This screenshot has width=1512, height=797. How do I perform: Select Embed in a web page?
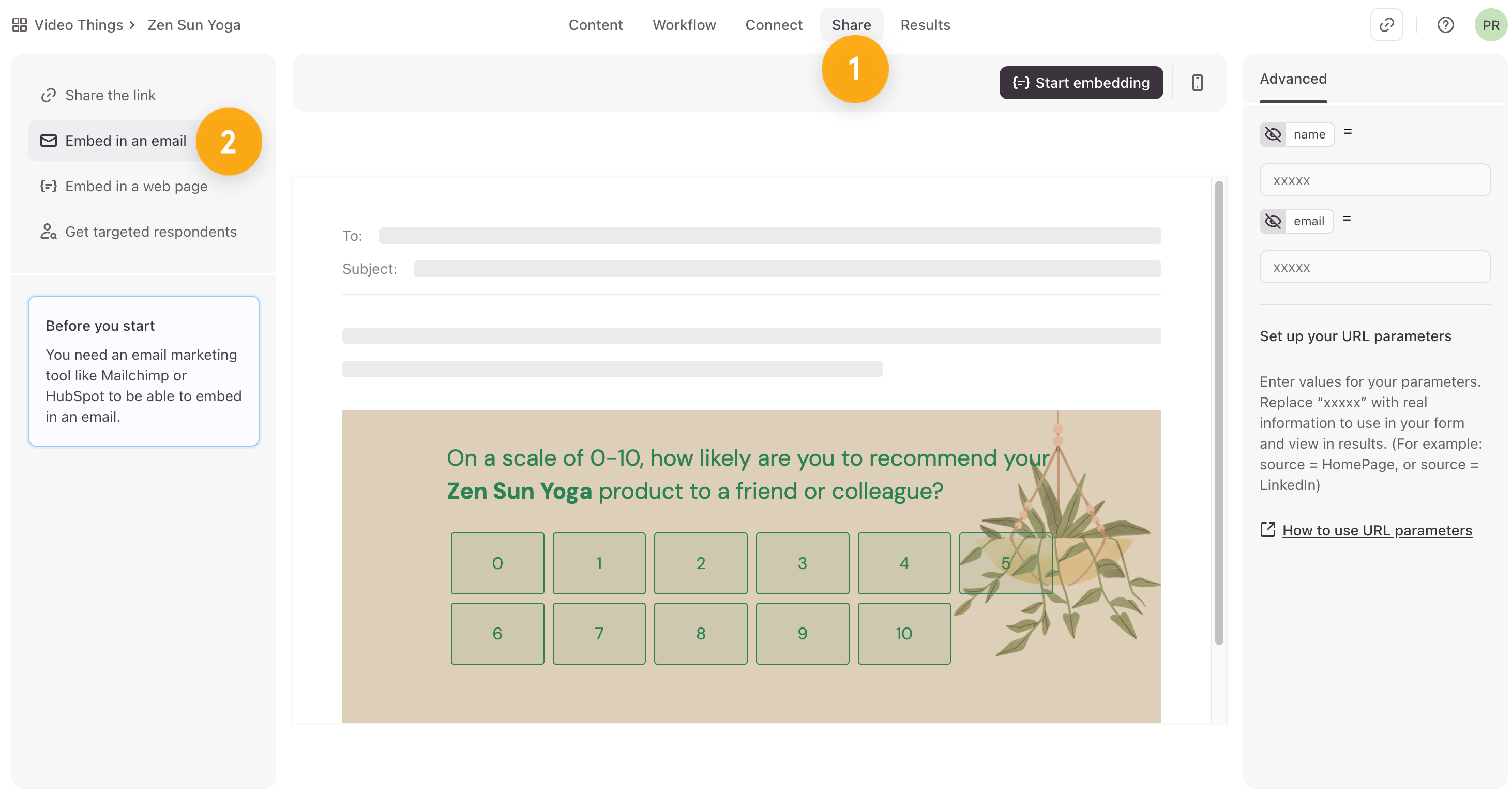point(136,186)
